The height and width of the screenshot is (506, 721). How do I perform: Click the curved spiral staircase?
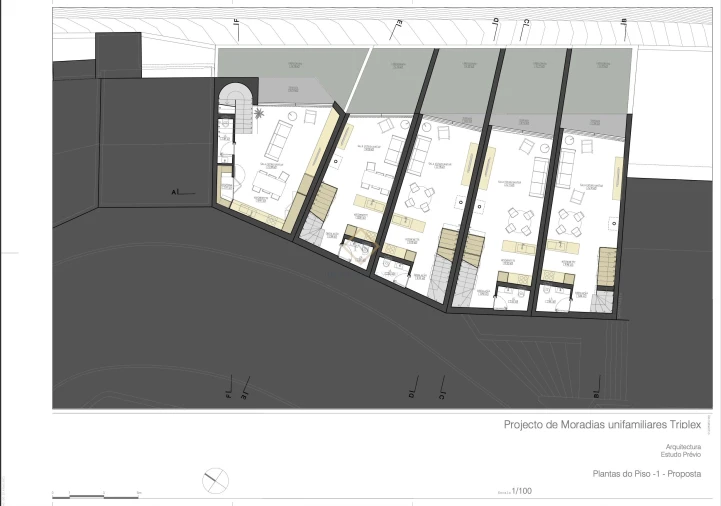click(x=236, y=98)
